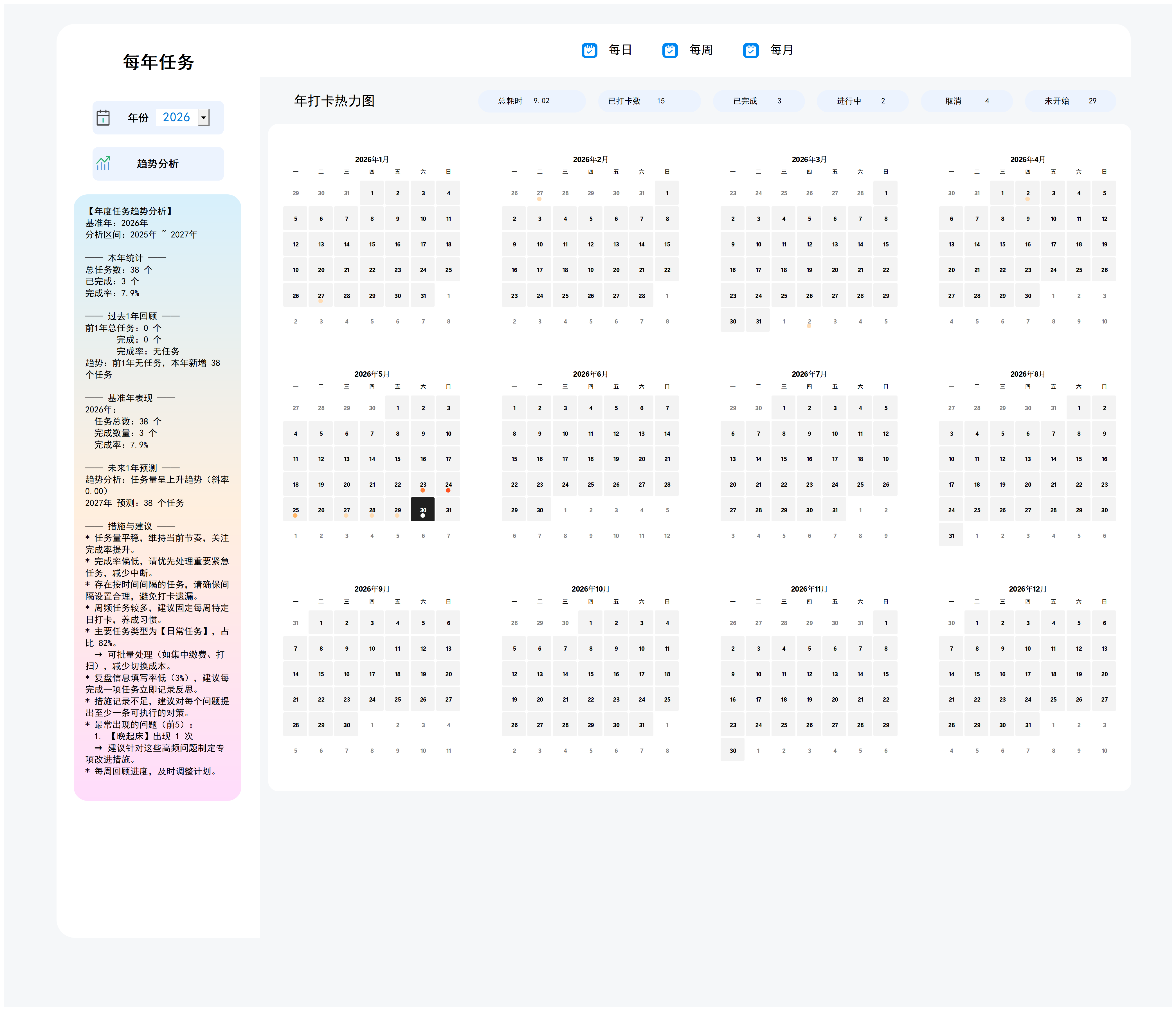Click the 2026年1月 month title
The image size is (1176, 1011).
point(372,159)
